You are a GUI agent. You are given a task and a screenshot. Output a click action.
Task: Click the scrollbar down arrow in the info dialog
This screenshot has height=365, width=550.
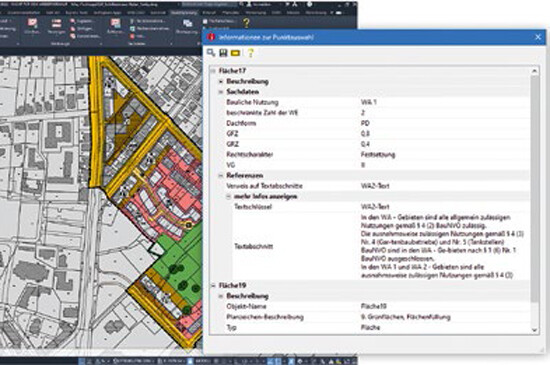pyautogui.click(x=535, y=330)
